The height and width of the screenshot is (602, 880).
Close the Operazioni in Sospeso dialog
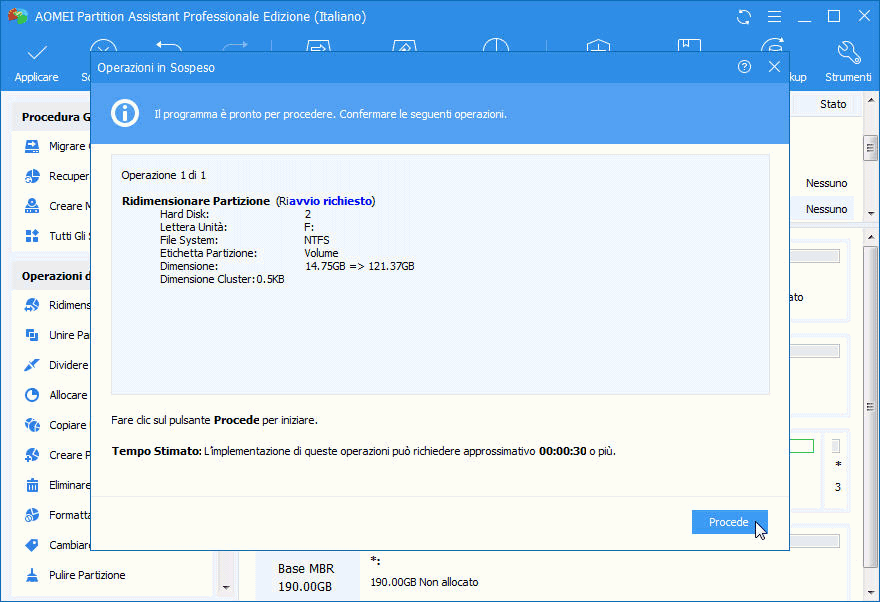pos(774,67)
